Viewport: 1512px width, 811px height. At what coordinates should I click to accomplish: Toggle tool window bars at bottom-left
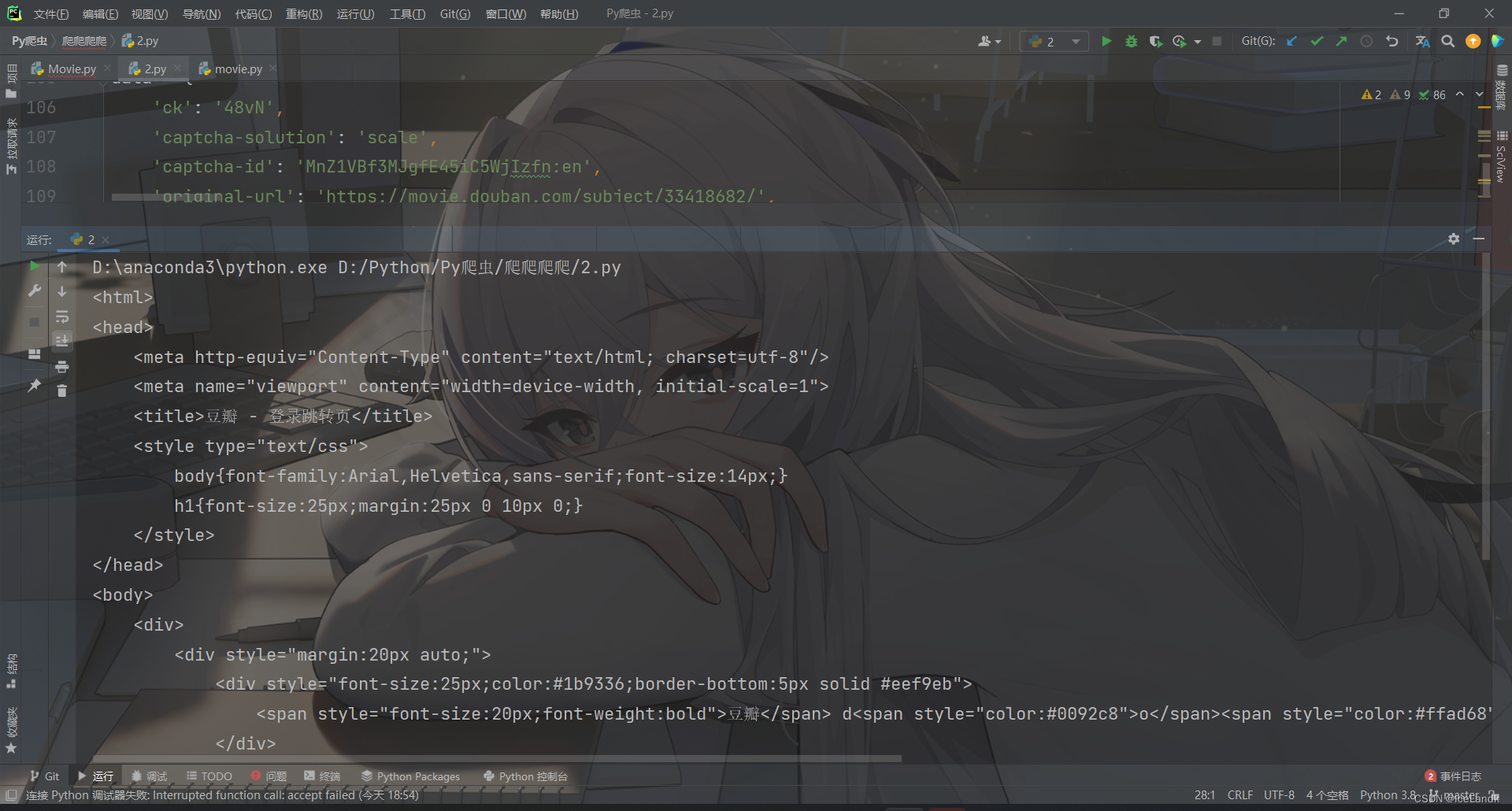click(x=11, y=795)
